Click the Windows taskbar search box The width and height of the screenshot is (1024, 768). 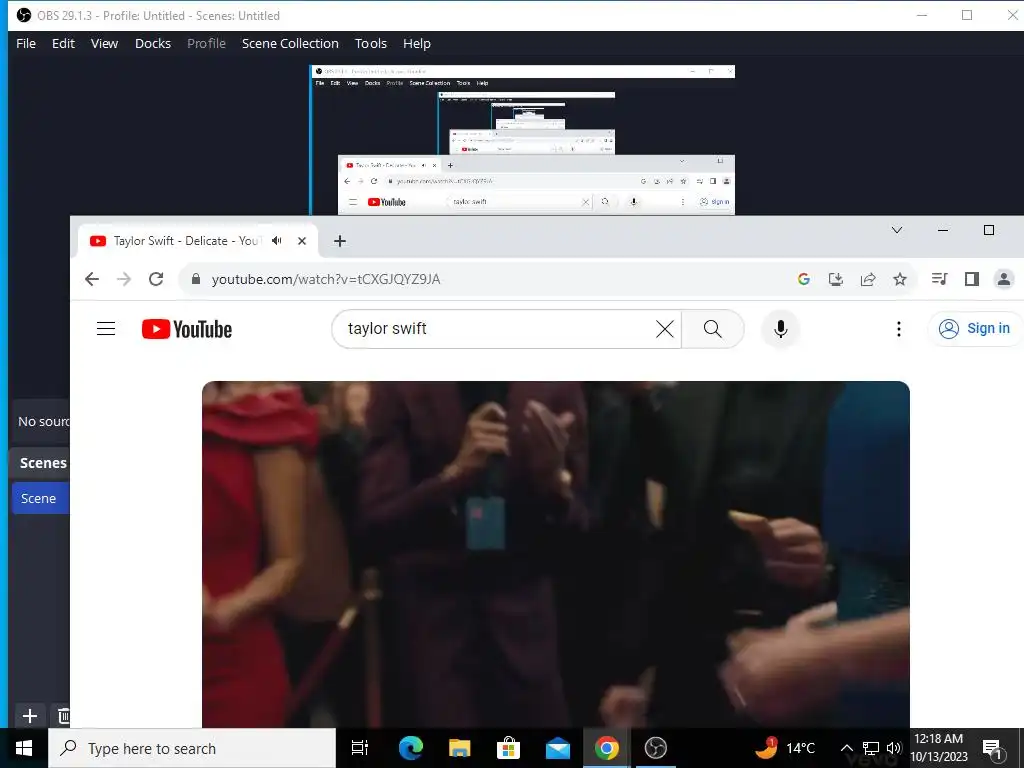pos(192,748)
